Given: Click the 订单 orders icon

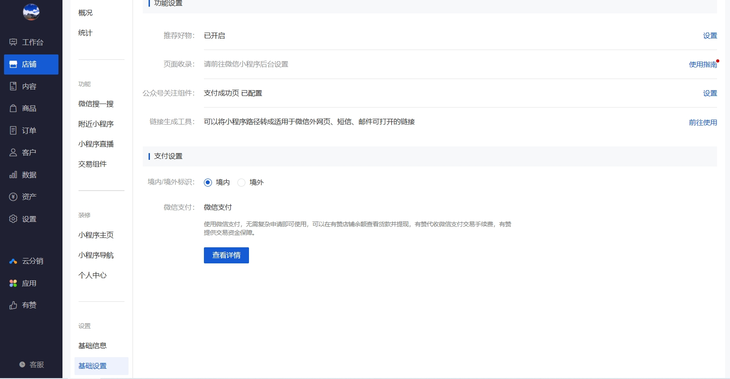Looking at the screenshot, I should (13, 130).
